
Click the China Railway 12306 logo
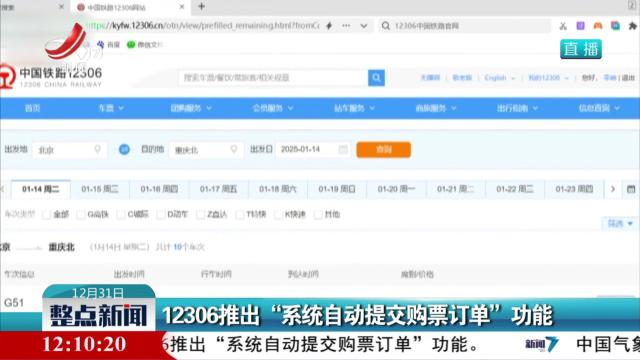[51, 76]
